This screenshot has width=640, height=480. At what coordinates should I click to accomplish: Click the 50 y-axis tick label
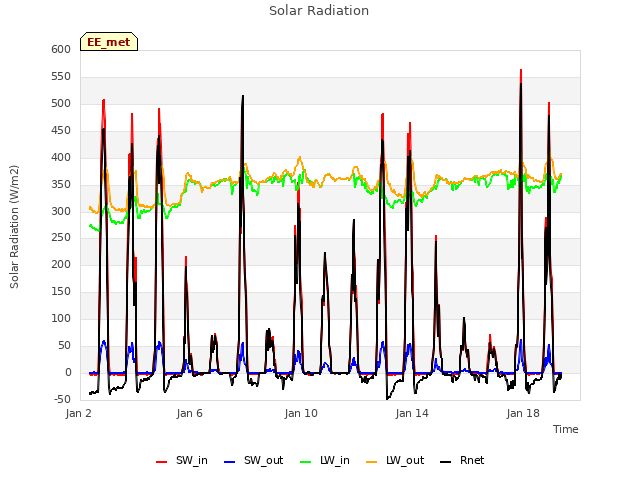coord(64,345)
